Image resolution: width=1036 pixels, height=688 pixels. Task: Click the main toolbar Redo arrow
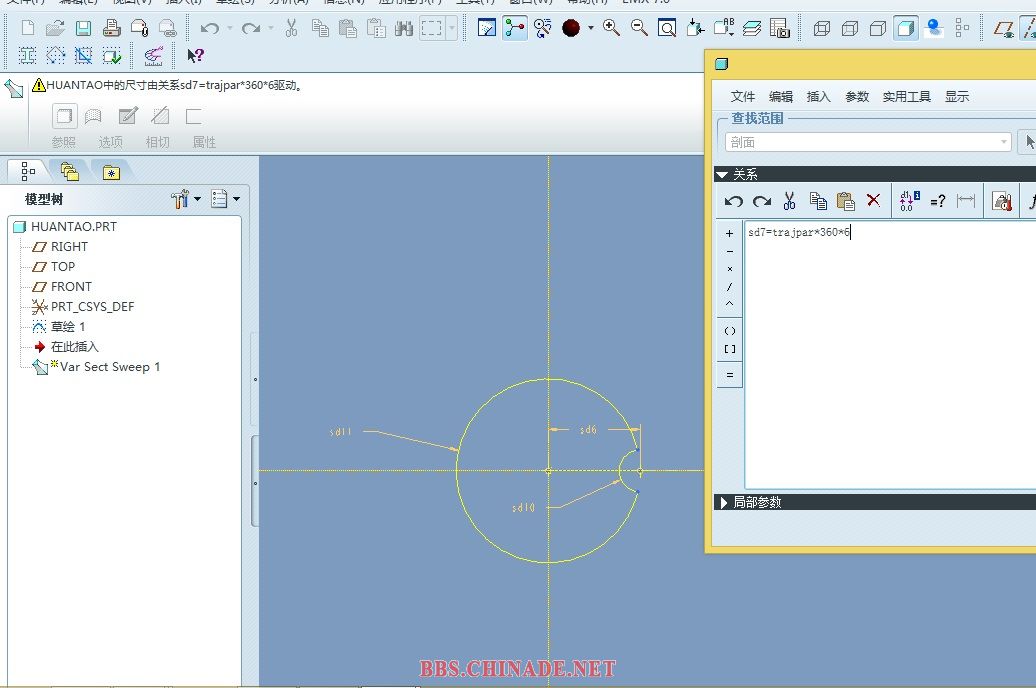250,28
